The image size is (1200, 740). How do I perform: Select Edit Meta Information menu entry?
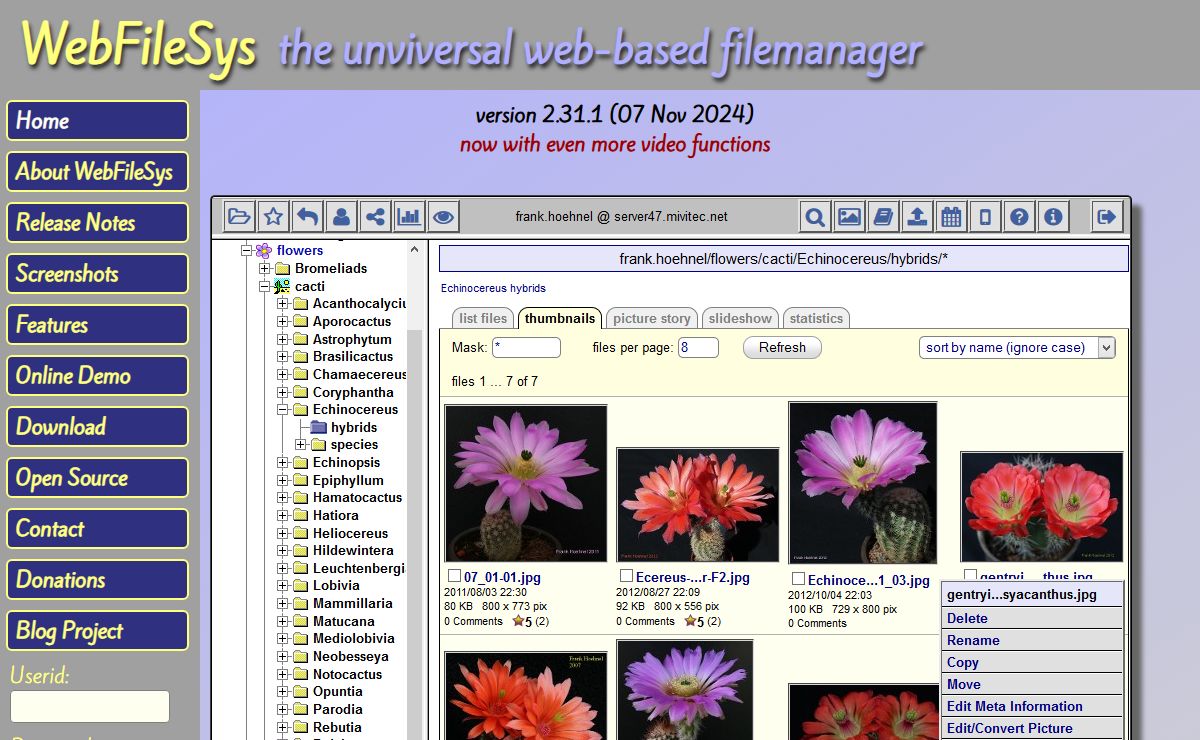(x=1032, y=706)
